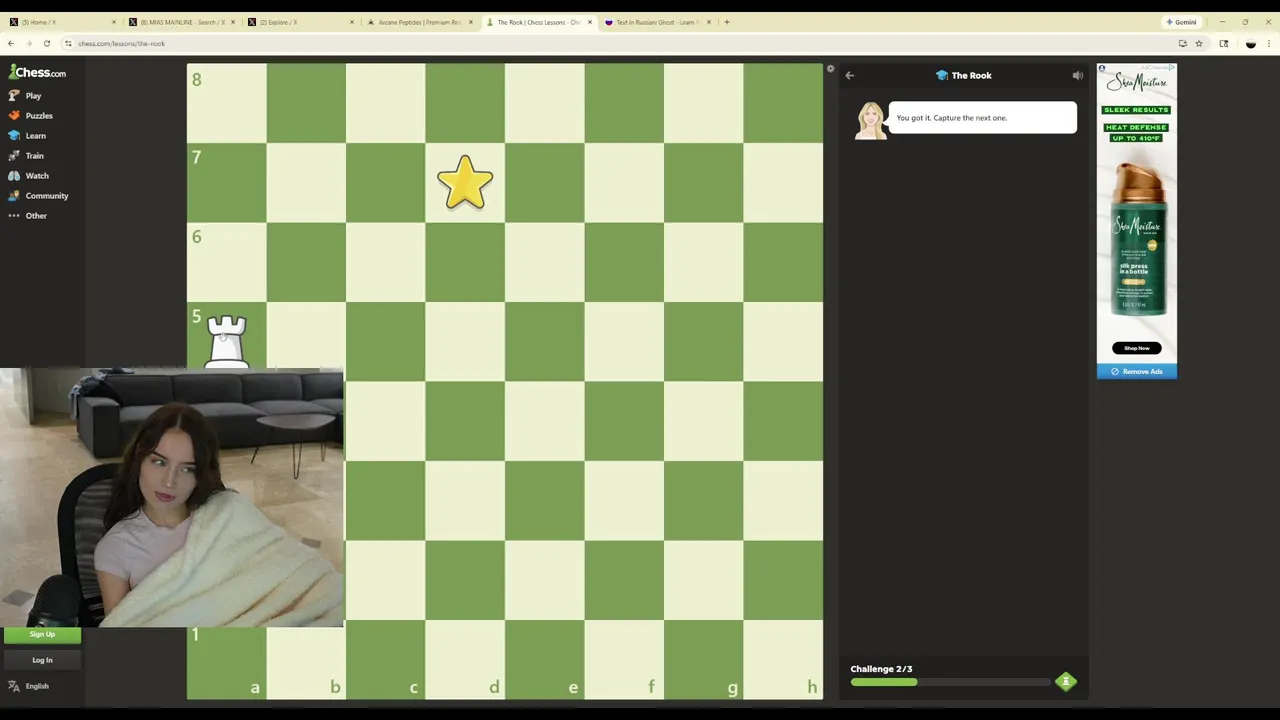Image resolution: width=1280 pixels, height=720 pixels.
Task: Click the address bar URL
Action: (121, 43)
